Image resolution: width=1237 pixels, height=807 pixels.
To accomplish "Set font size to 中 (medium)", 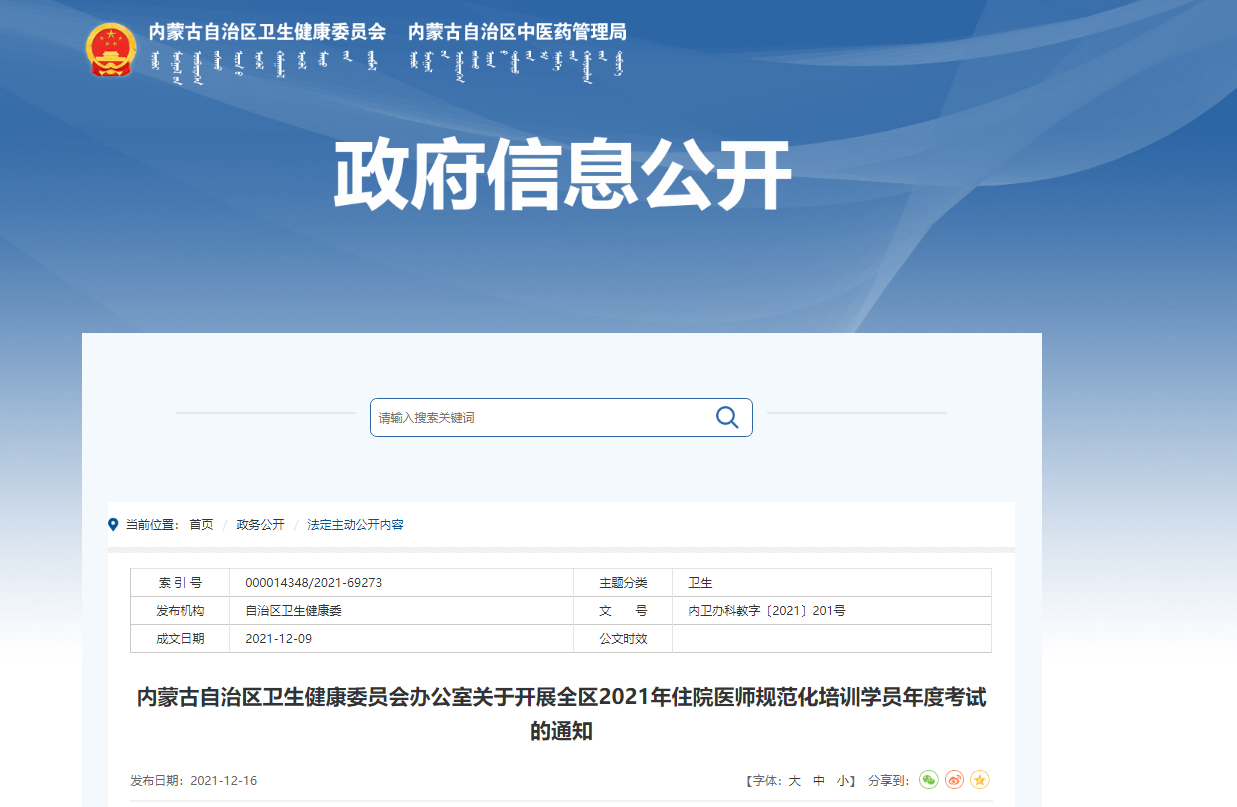I will click(x=819, y=781).
